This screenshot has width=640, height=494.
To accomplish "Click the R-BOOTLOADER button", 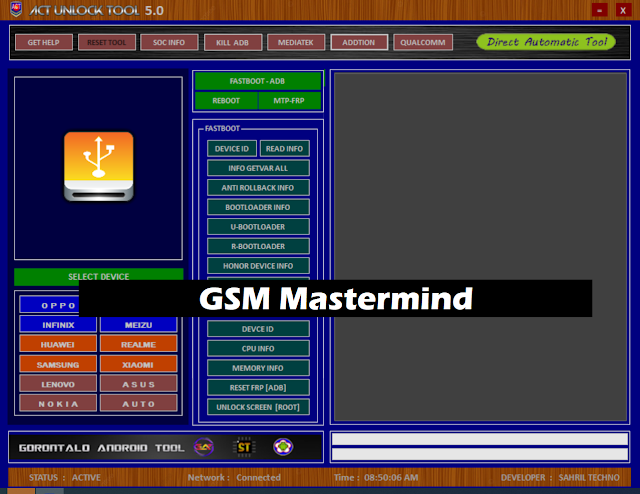I will coord(258,247).
